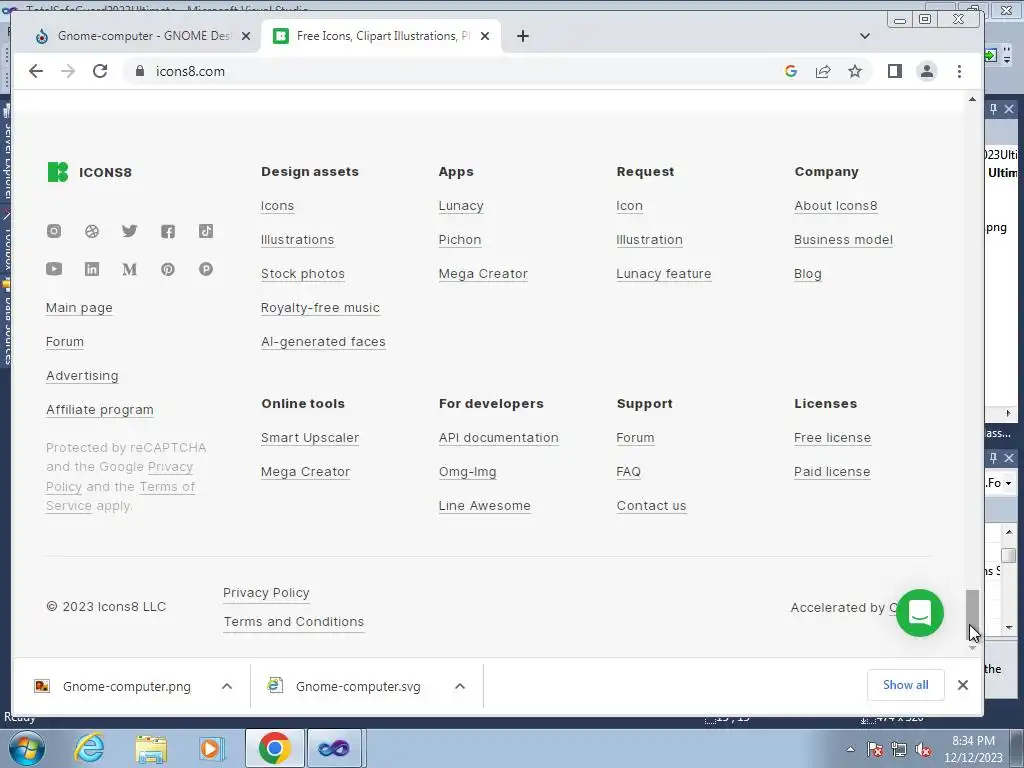Close the downloads bar
This screenshot has width=1024, height=768.
[963, 685]
